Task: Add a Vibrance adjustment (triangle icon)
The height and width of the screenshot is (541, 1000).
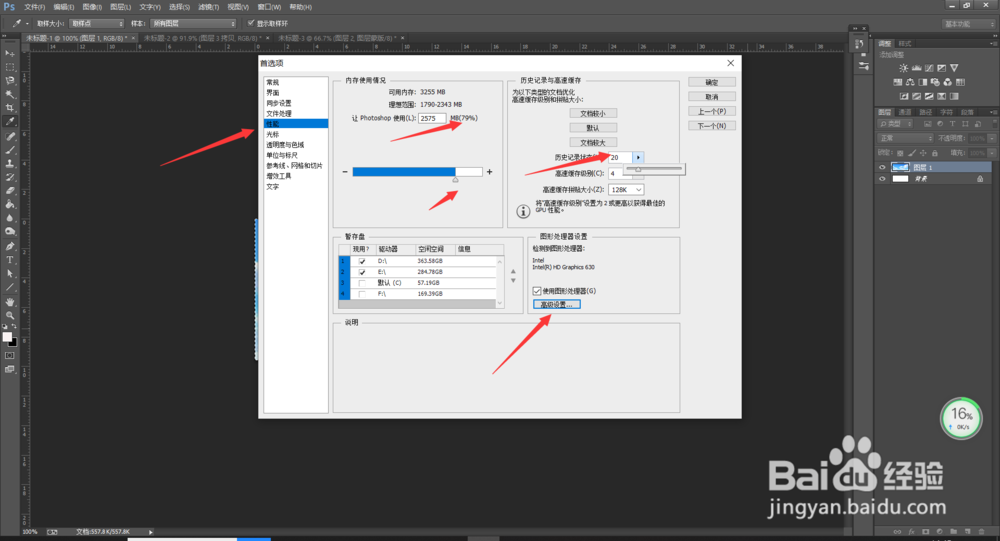Action: [x=954, y=68]
